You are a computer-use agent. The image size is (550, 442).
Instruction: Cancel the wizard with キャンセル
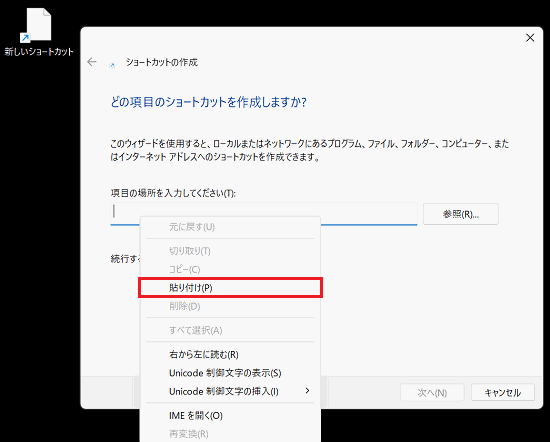(503, 392)
